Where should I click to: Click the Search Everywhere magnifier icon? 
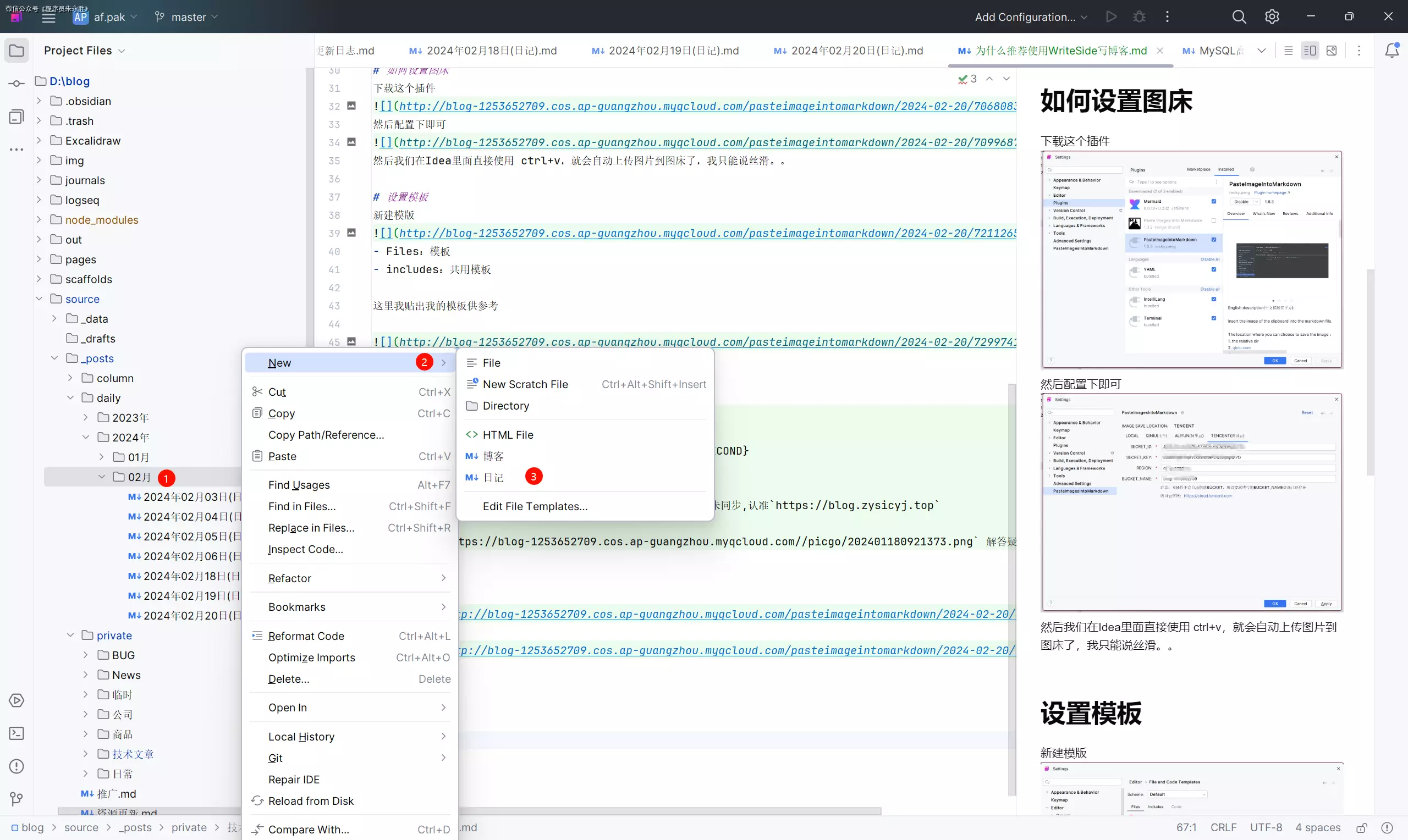point(1239,17)
